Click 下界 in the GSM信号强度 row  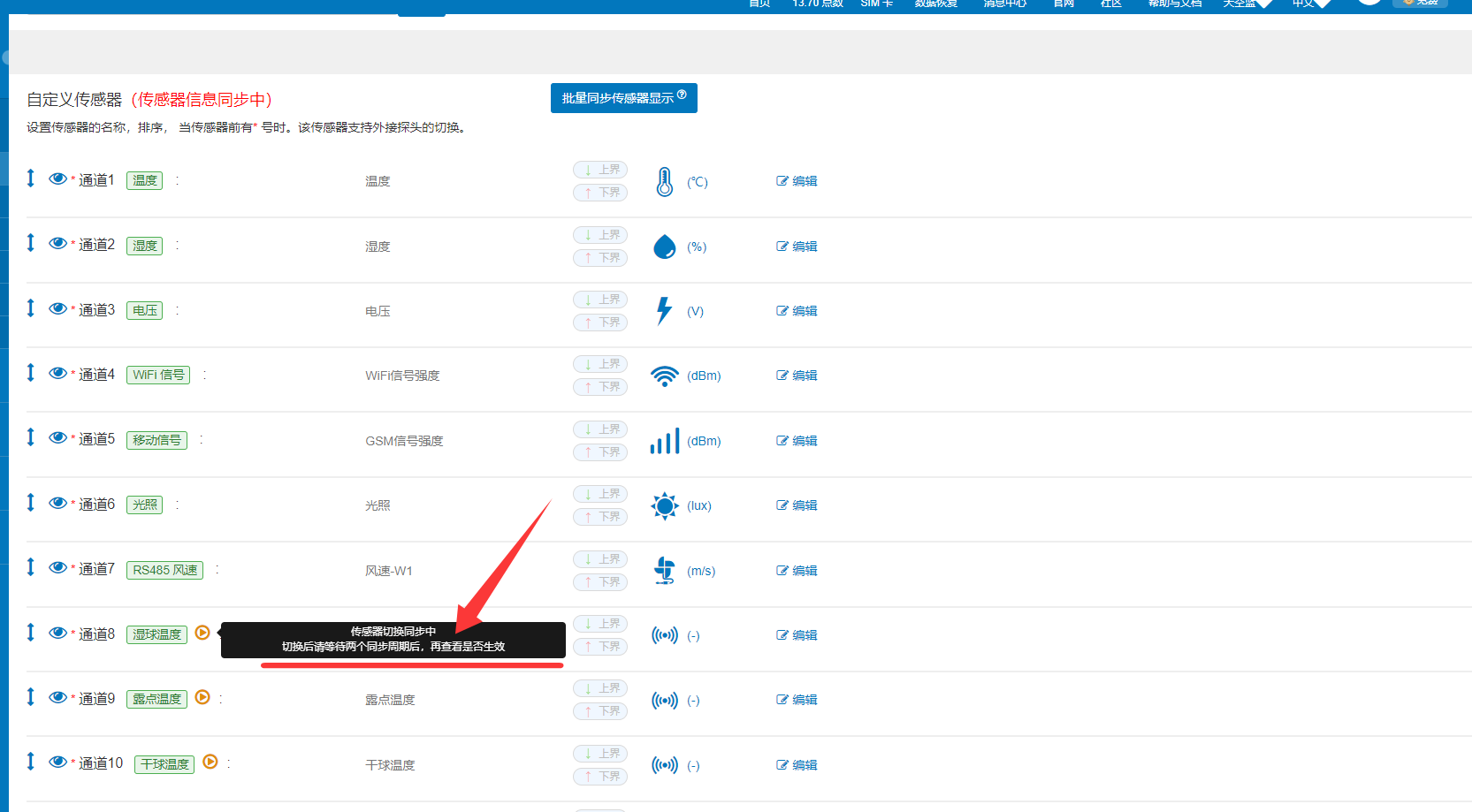(600, 452)
